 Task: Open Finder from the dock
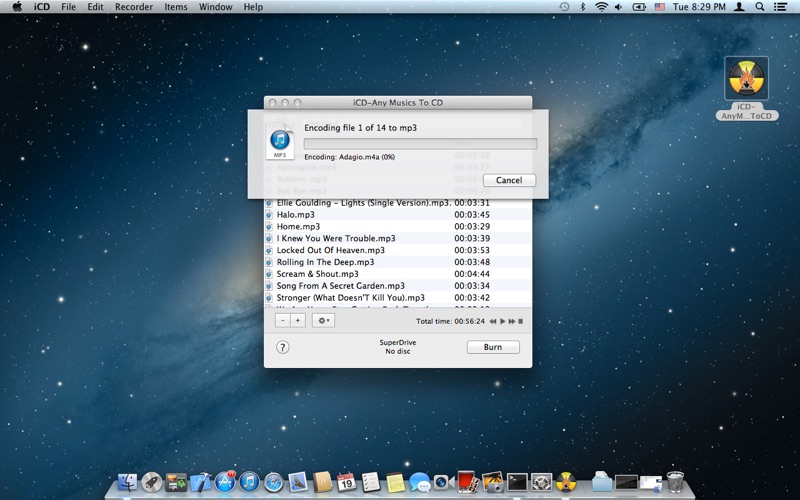coord(128,482)
